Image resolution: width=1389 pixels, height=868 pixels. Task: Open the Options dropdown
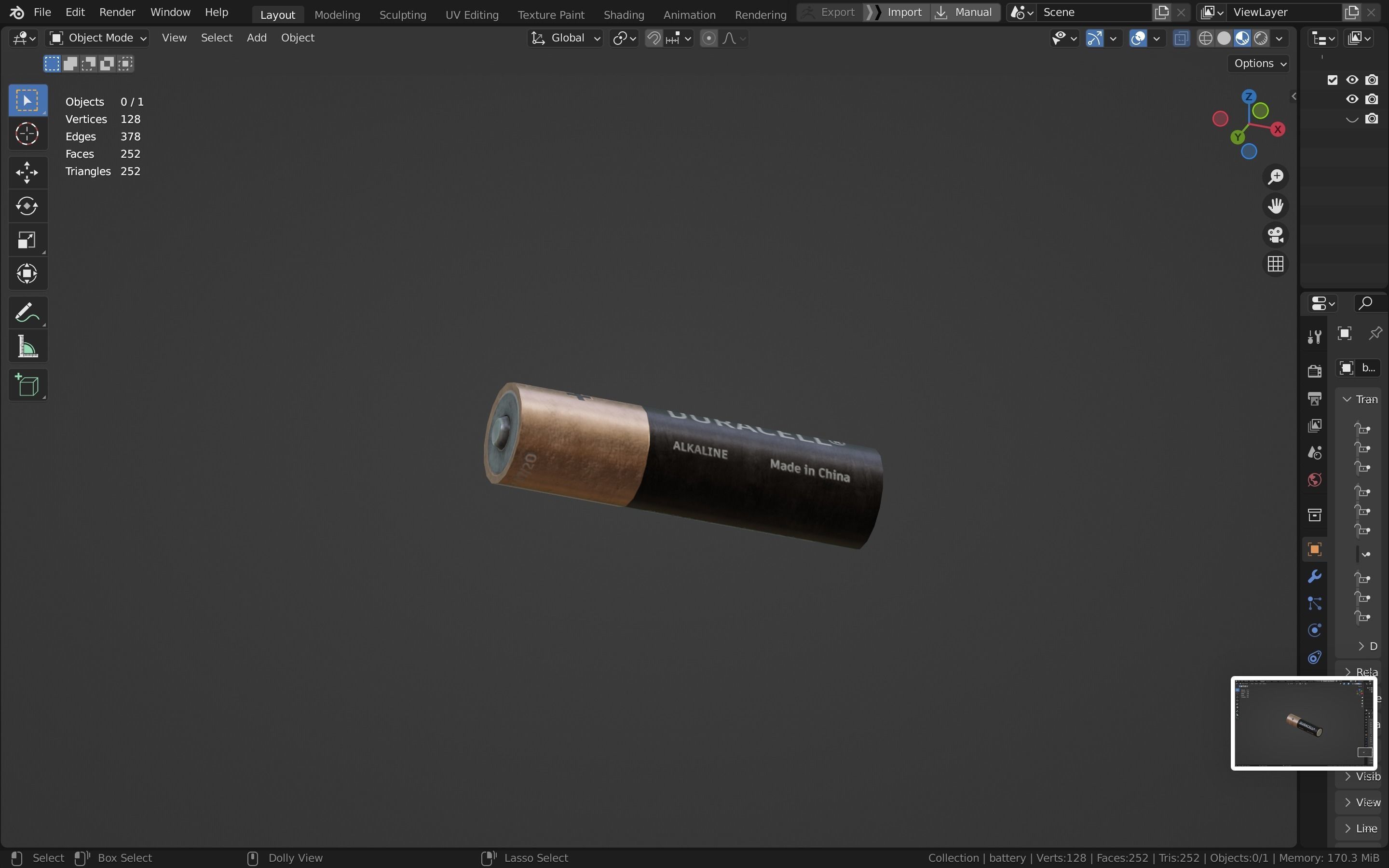(x=1258, y=63)
